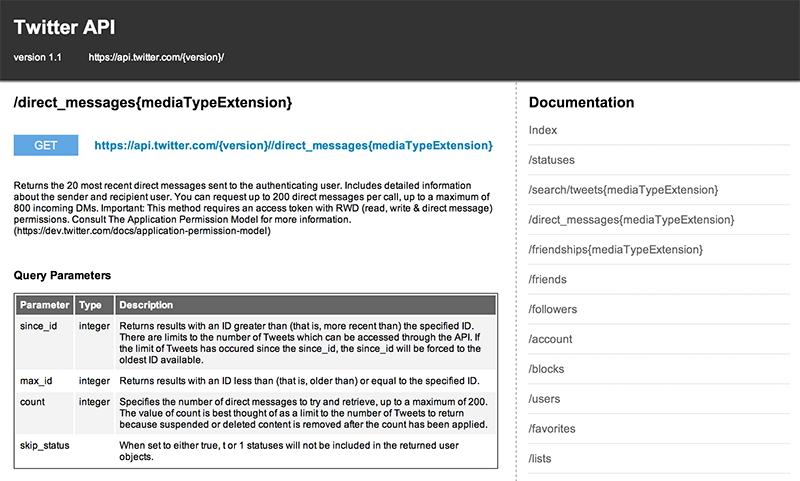Click integer type in max_id row
The width and height of the screenshot is (800, 481).
[x=94, y=381]
